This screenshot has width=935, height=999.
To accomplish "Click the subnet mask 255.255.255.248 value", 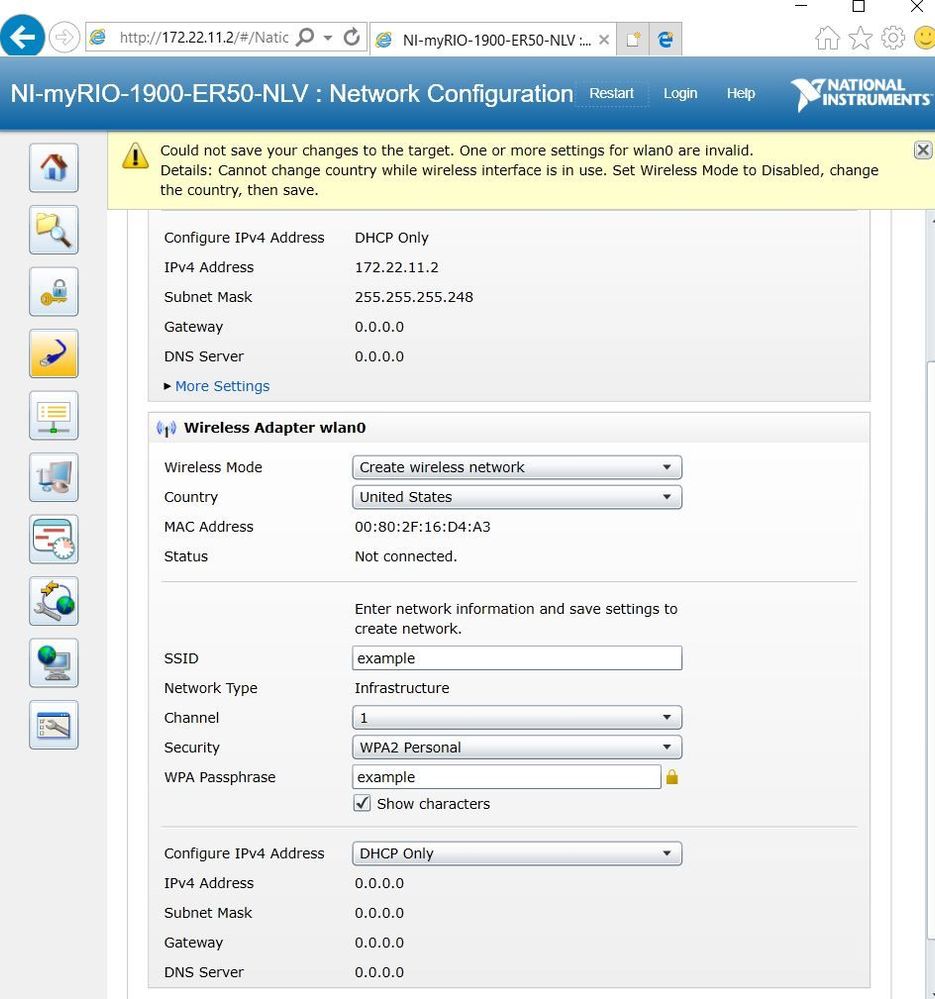I will point(413,297).
